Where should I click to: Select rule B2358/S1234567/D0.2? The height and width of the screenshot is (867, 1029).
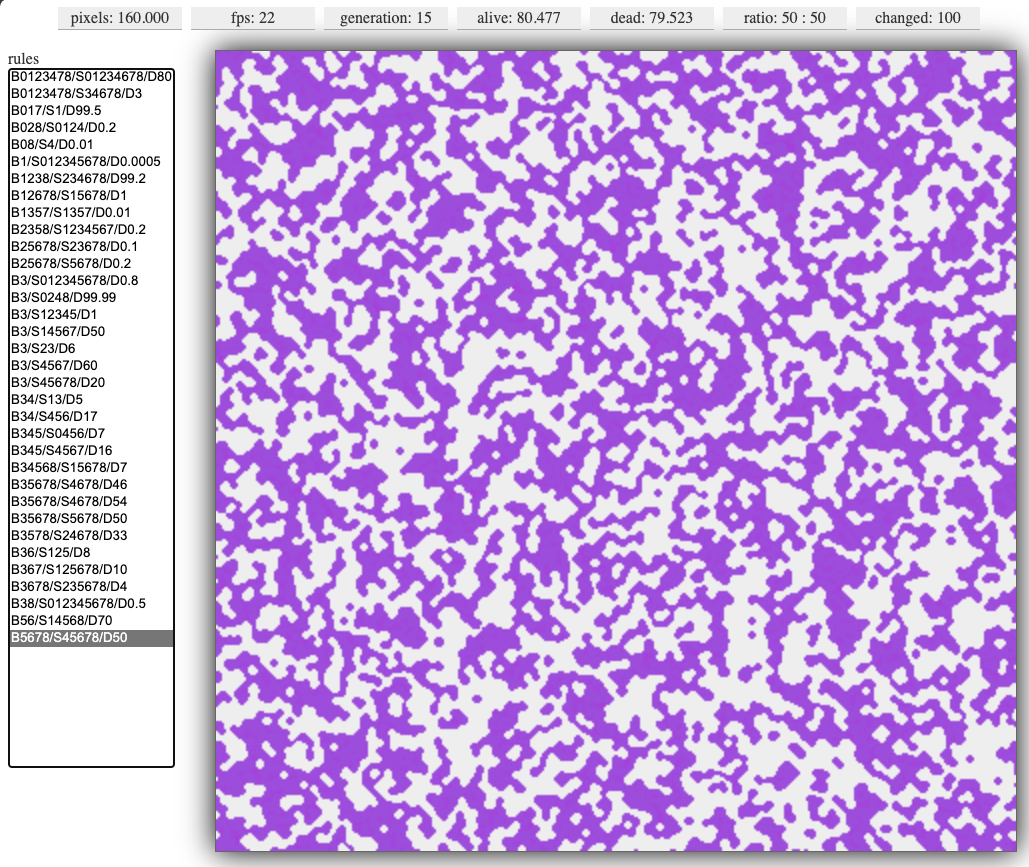tap(78, 230)
